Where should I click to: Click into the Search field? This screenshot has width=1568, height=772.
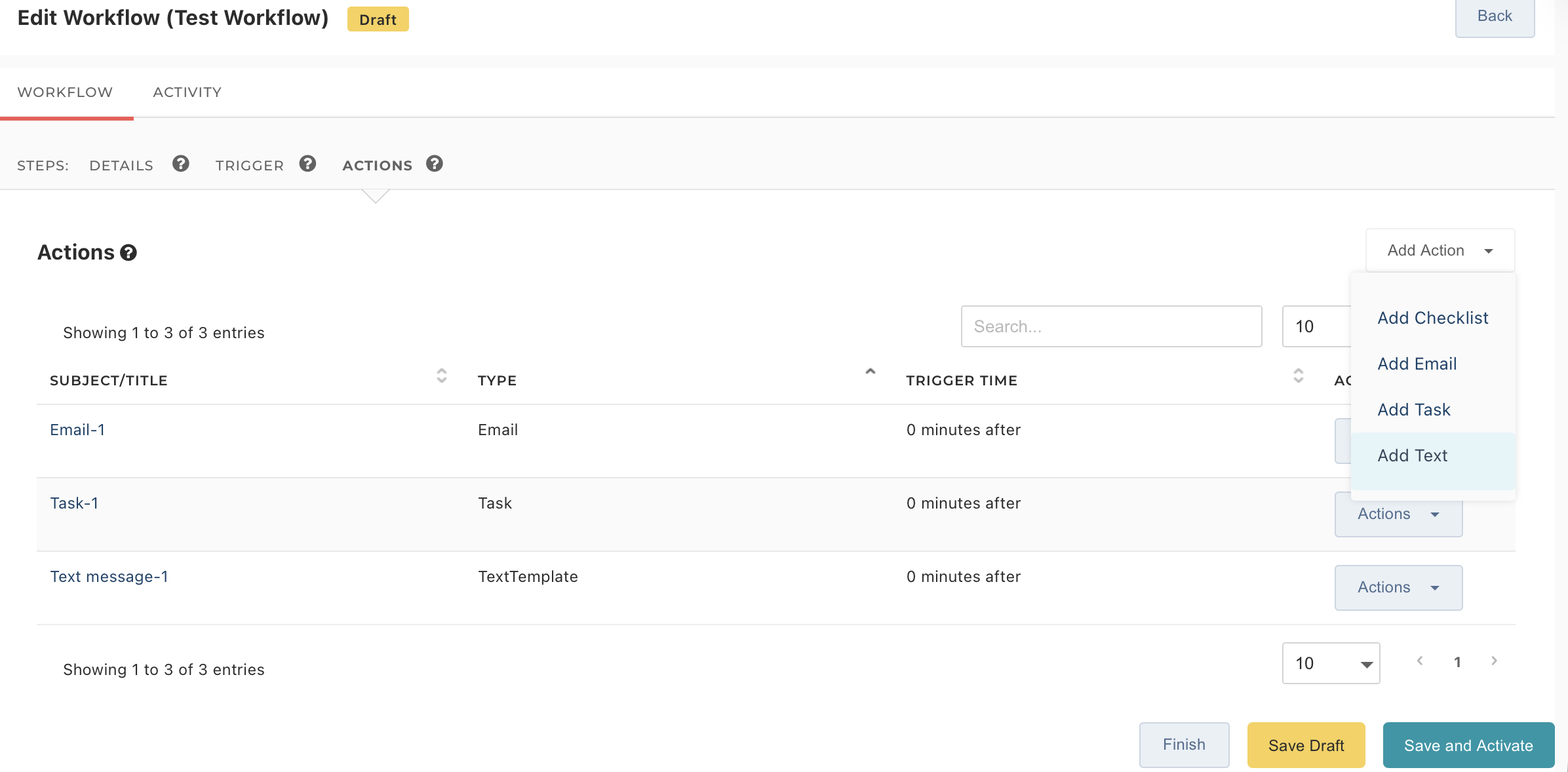pyautogui.click(x=1111, y=326)
